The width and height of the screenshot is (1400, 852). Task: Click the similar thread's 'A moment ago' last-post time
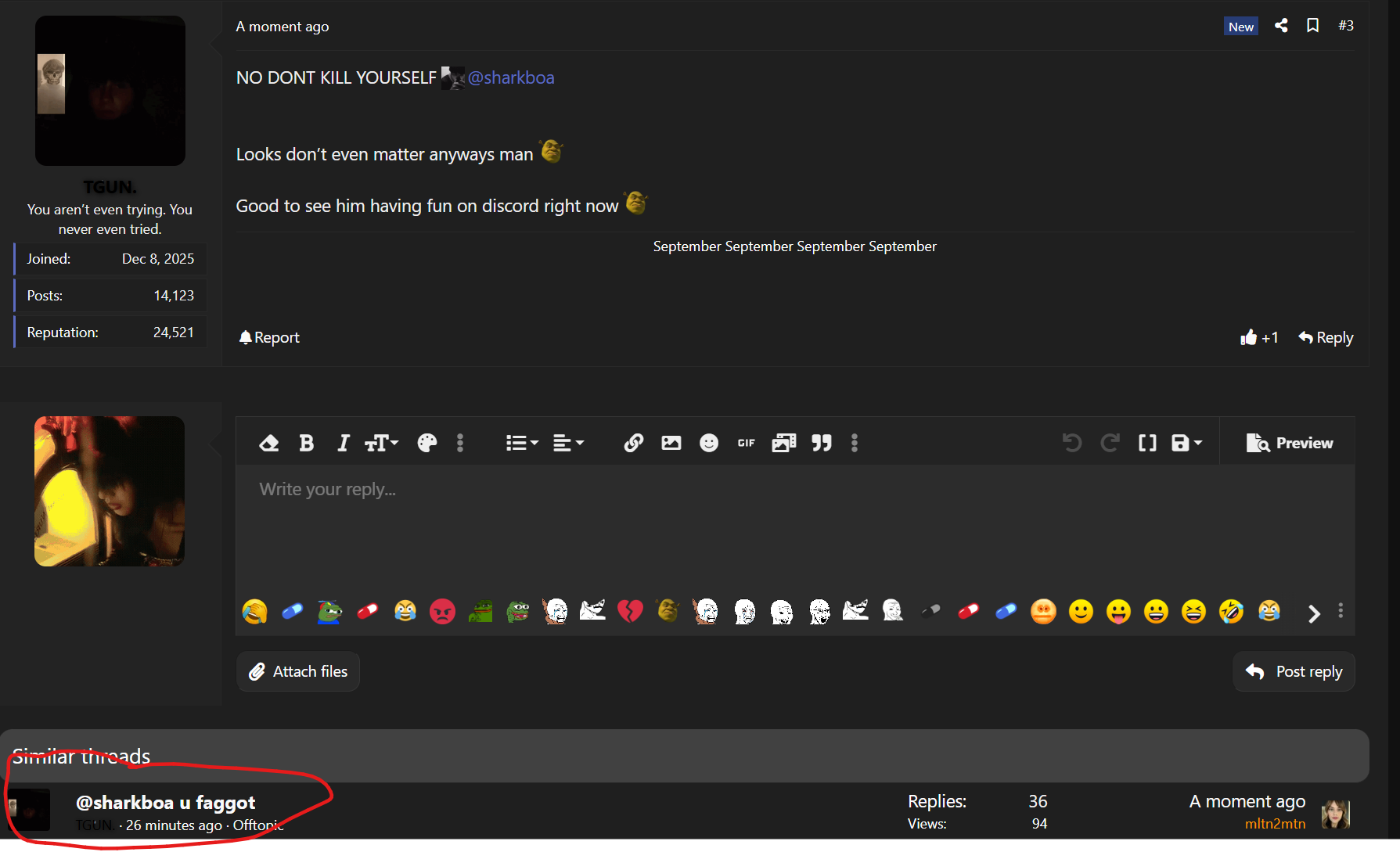[1247, 802]
